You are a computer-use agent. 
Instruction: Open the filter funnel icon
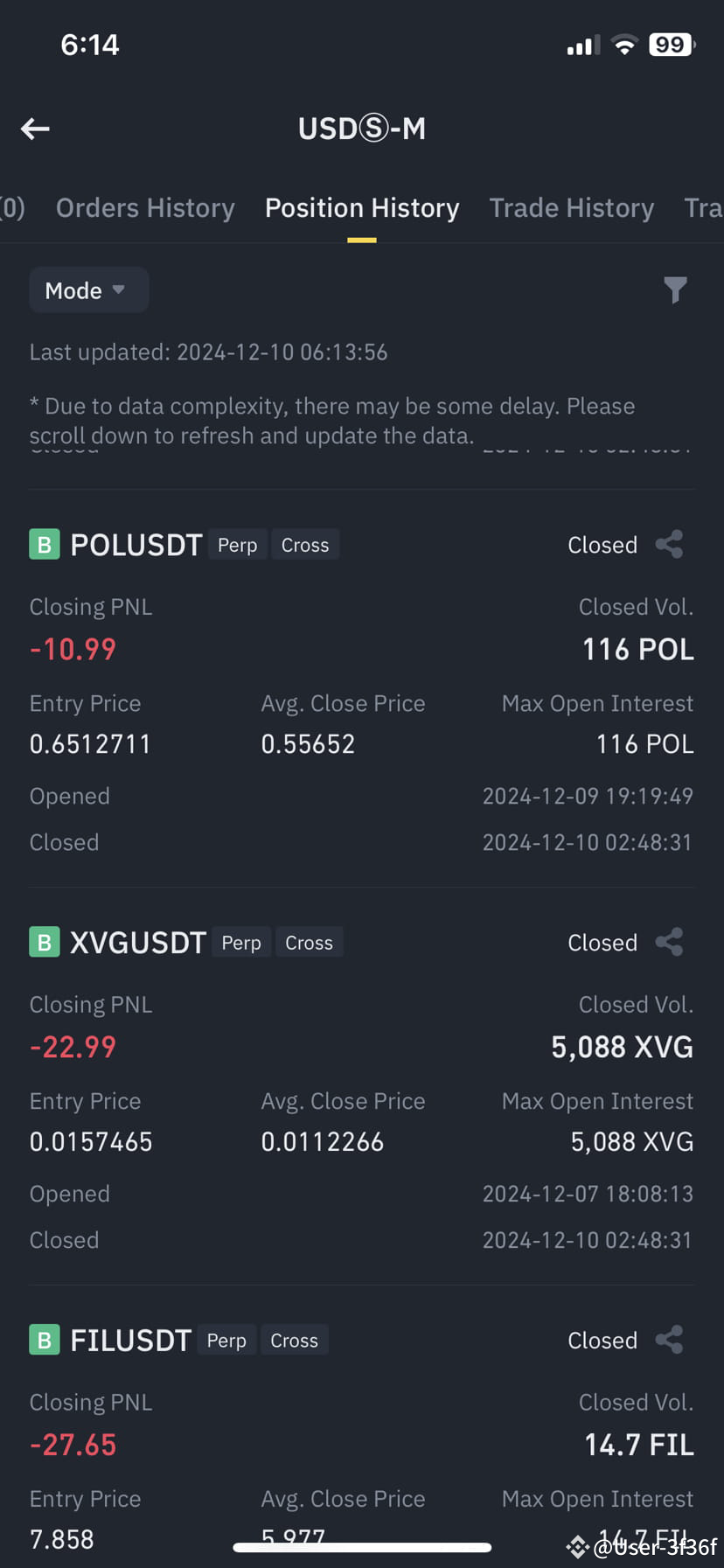point(675,289)
